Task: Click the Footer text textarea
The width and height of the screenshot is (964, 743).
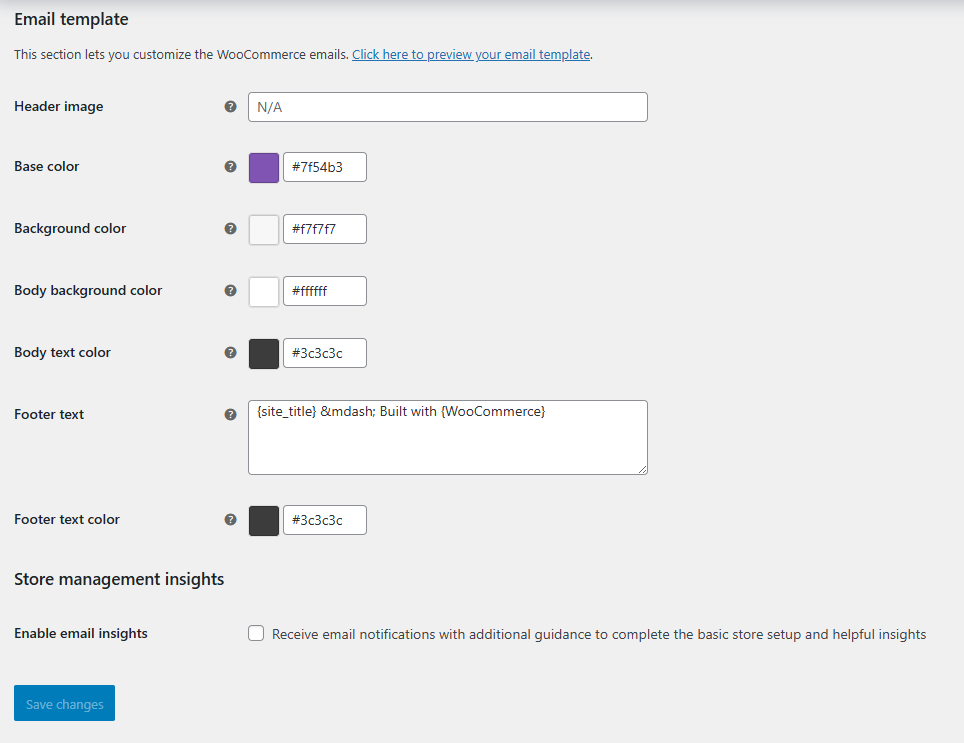Action: coord(448,438)
